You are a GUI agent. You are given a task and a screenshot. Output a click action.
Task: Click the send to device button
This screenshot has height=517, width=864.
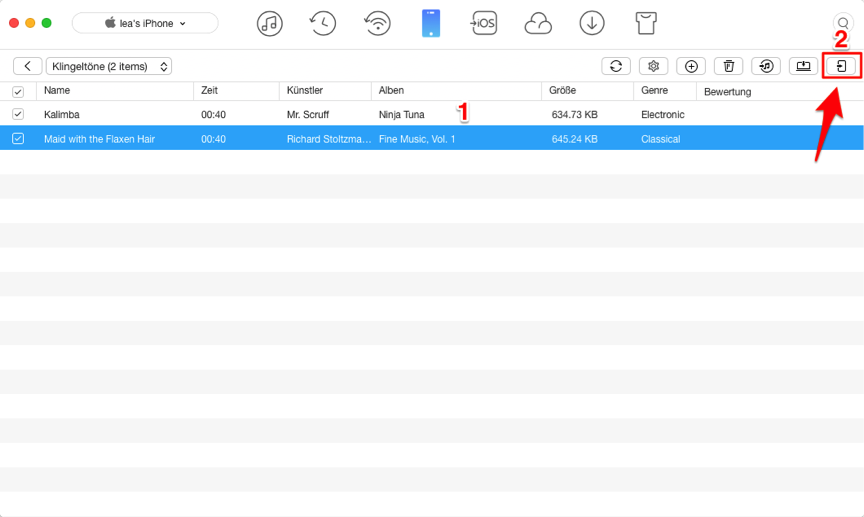[x=841, y=66]
